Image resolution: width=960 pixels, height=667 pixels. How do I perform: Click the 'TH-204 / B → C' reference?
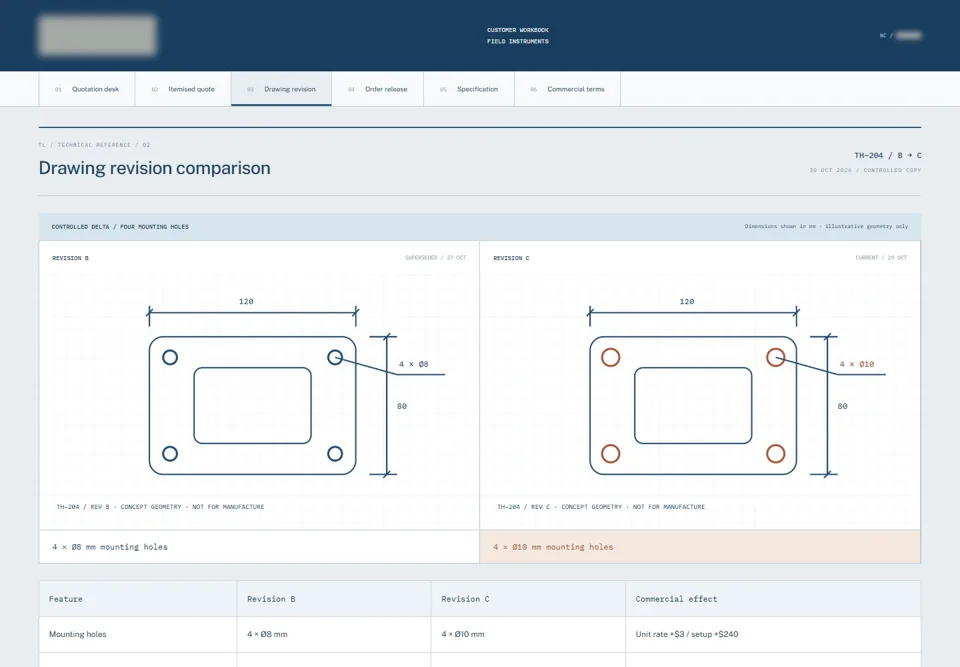(x=888, y=156)
